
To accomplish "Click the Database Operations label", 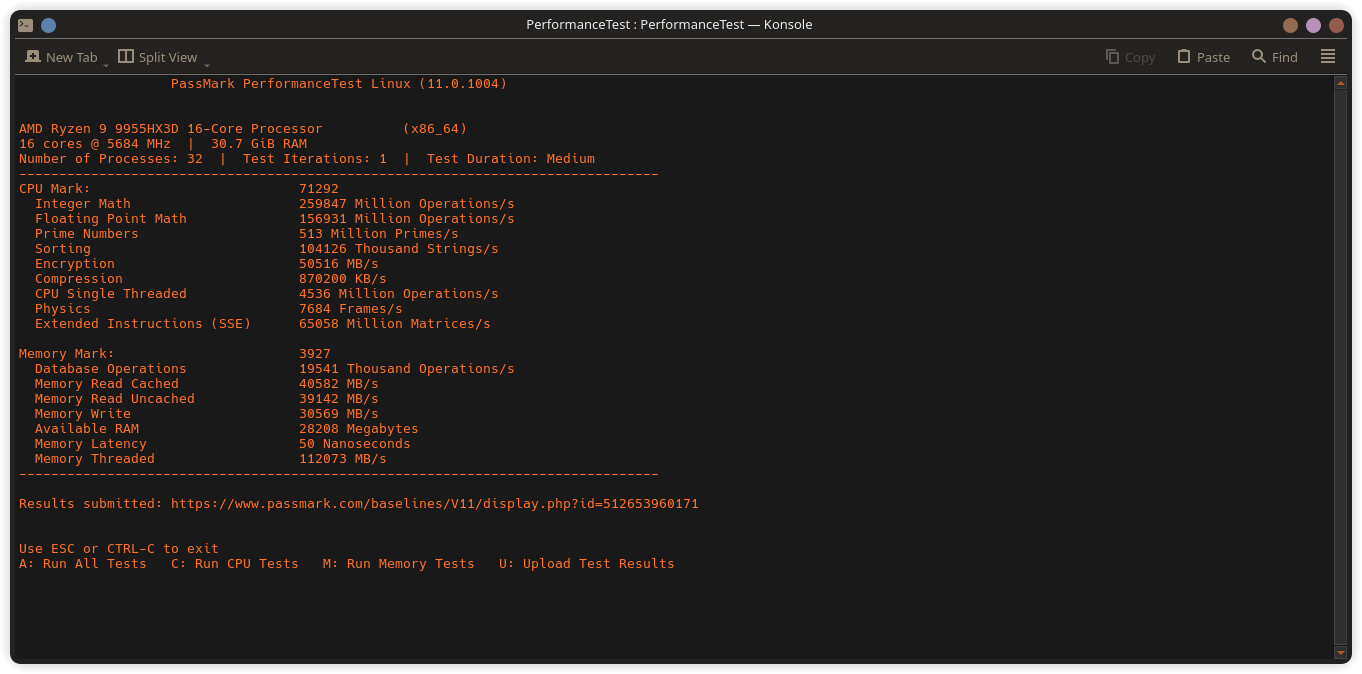I will click(111, 369).
